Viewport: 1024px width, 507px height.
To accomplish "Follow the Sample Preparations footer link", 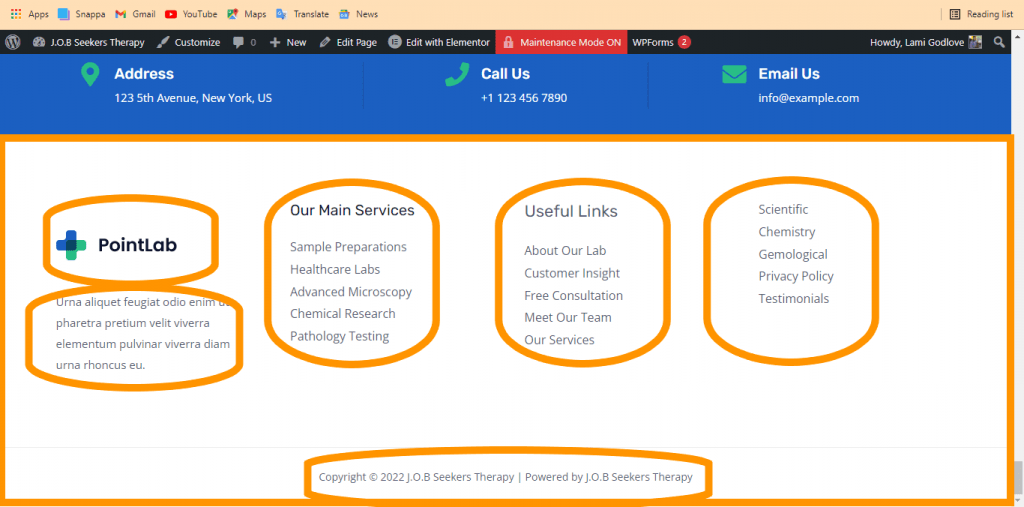I will 348,247.
